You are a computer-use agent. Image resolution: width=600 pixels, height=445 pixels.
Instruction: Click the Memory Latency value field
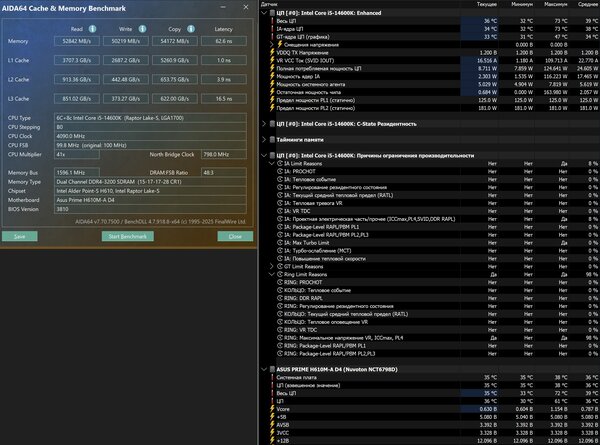coord(223,41)
